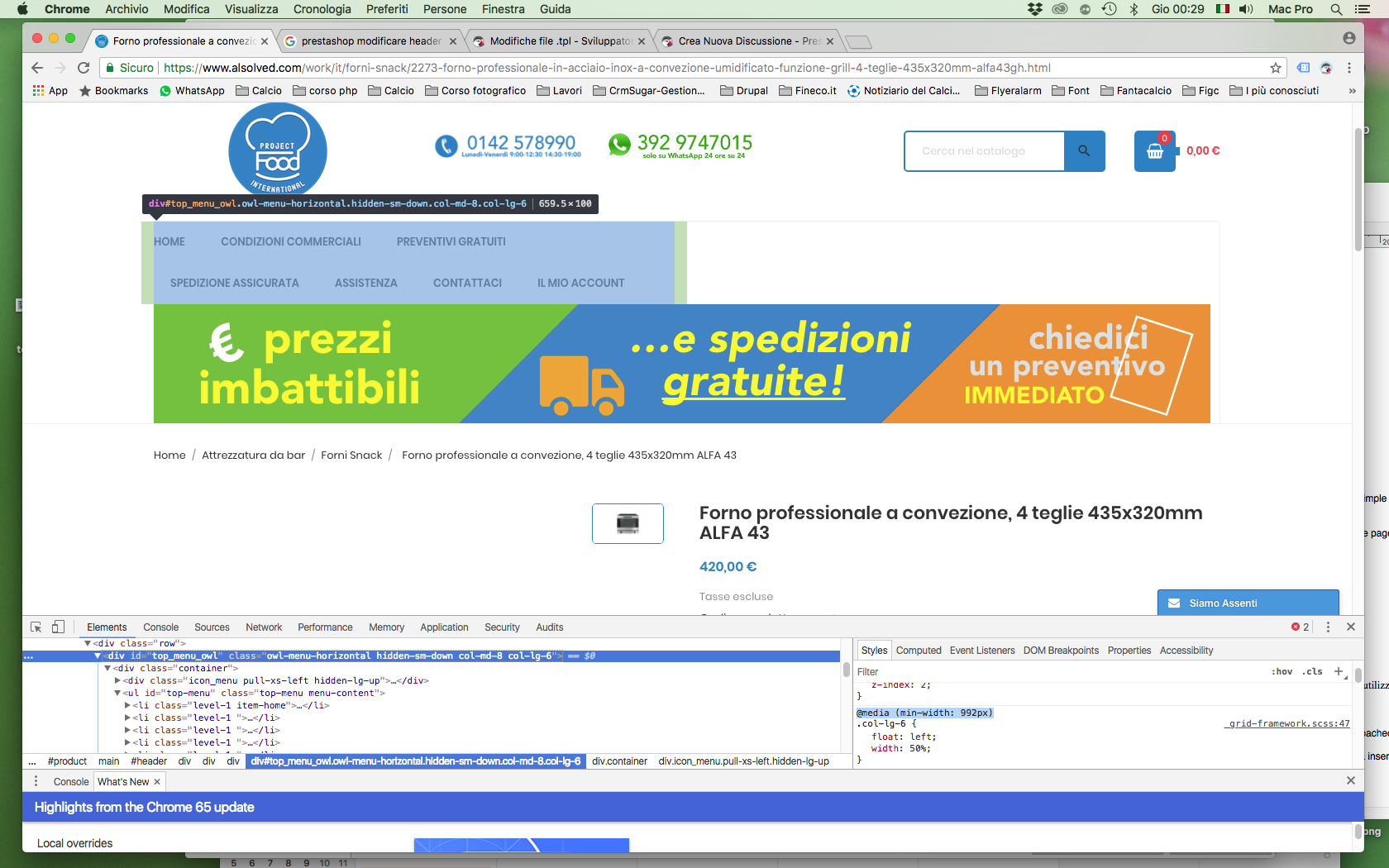Open the Time Machine menu bar icon
This screenshot has height=868, width=1389.
coord(1110,9)
